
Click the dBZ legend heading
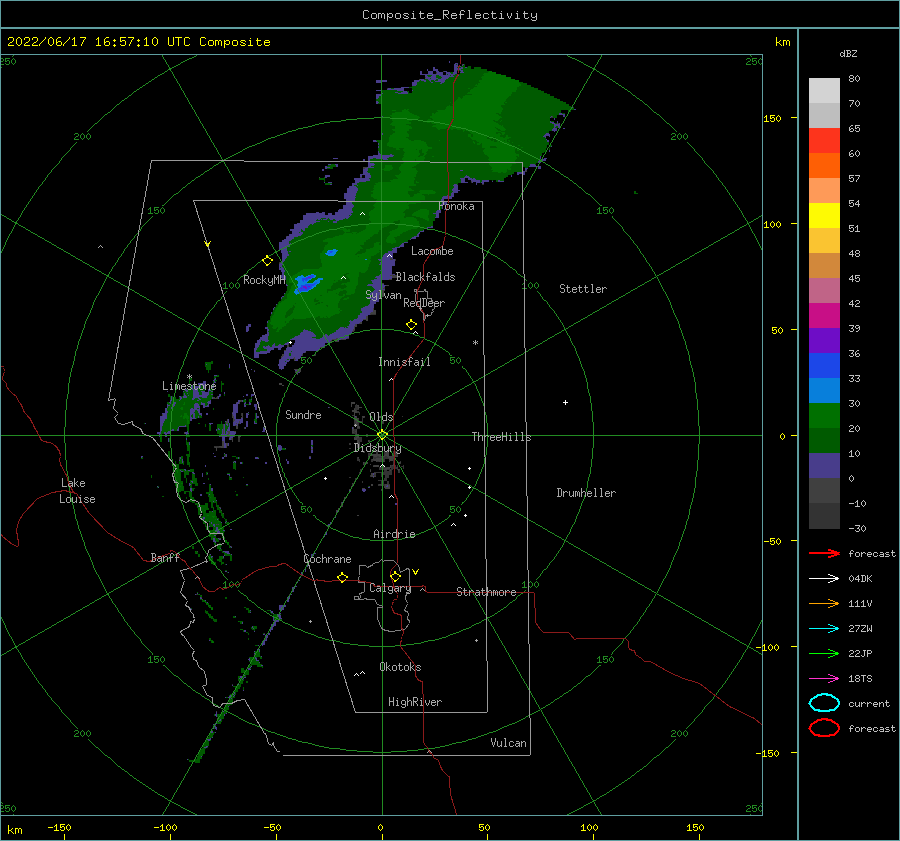tap(848, 53)
